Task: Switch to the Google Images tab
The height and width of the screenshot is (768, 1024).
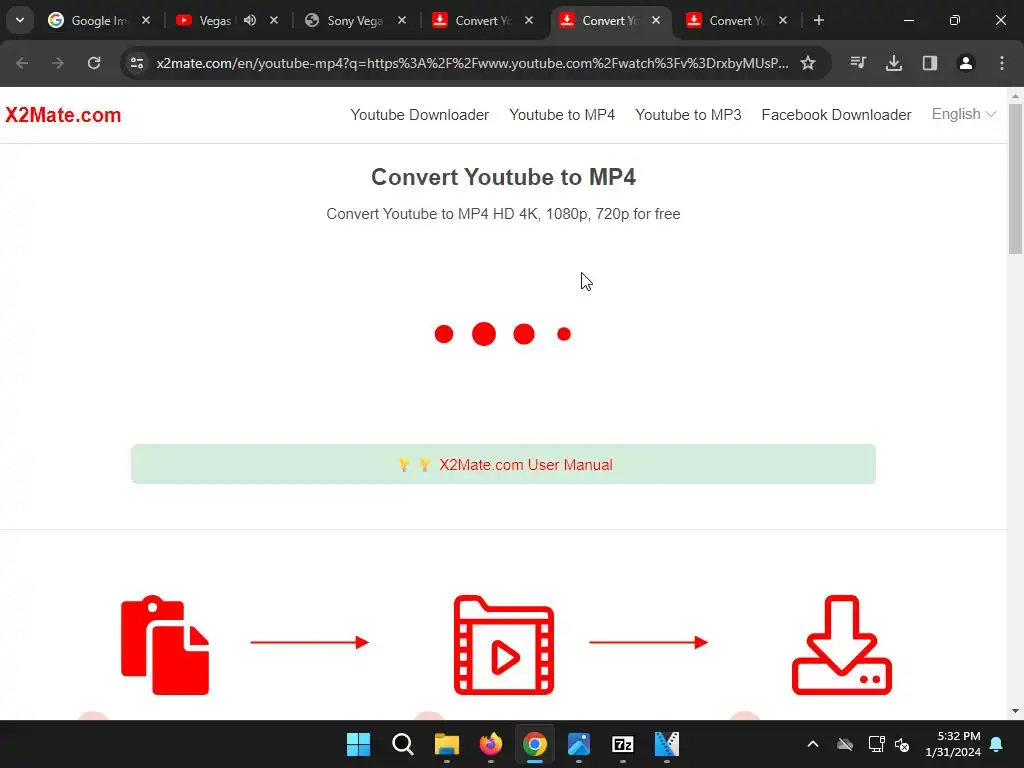Action: tap(98, 20)
